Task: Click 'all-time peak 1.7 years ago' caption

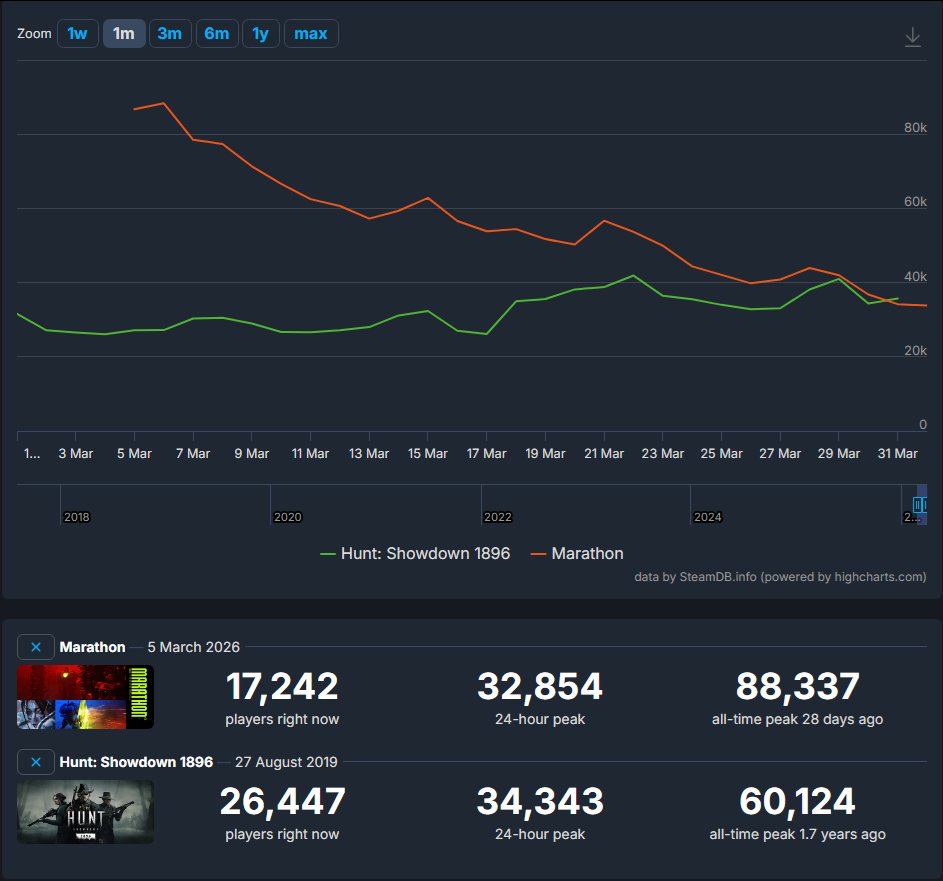Action: point(797,834)
